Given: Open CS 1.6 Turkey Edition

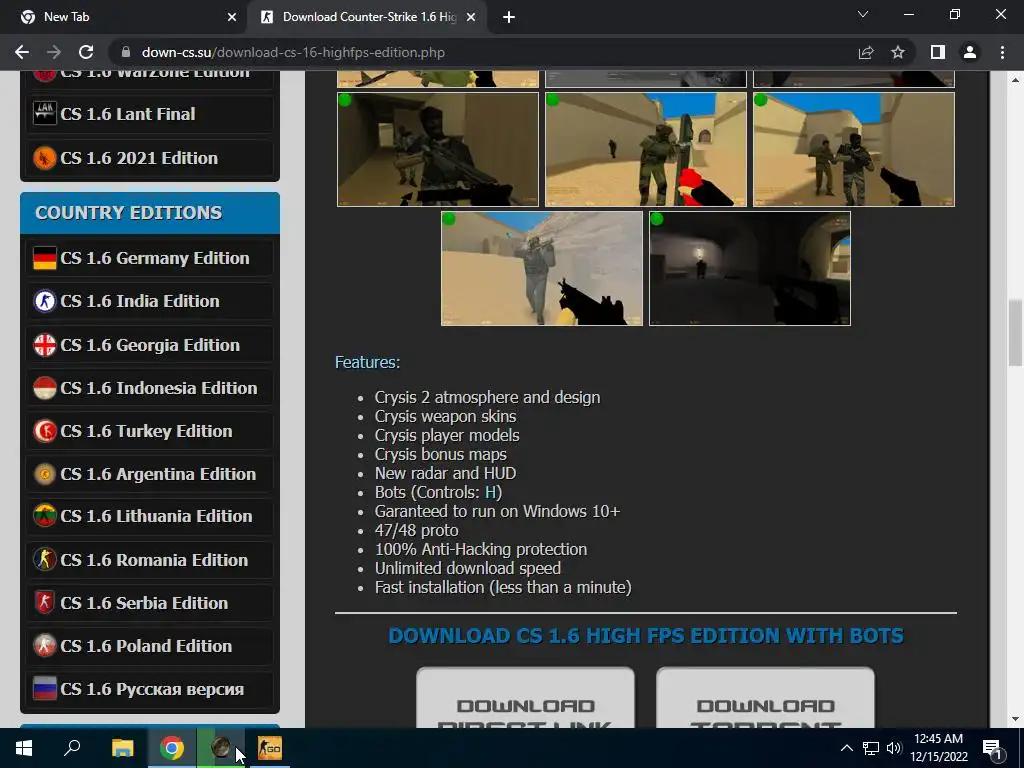Looking at the screenshot, I should [150, 431].
